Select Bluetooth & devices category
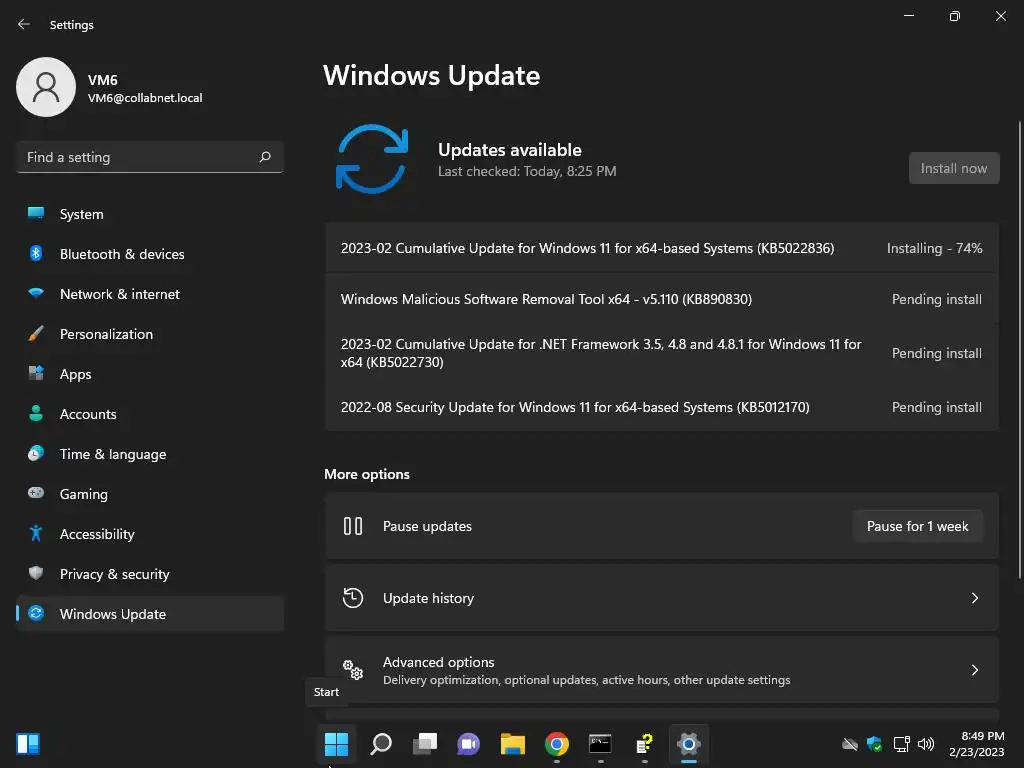 tap(150, 253)
